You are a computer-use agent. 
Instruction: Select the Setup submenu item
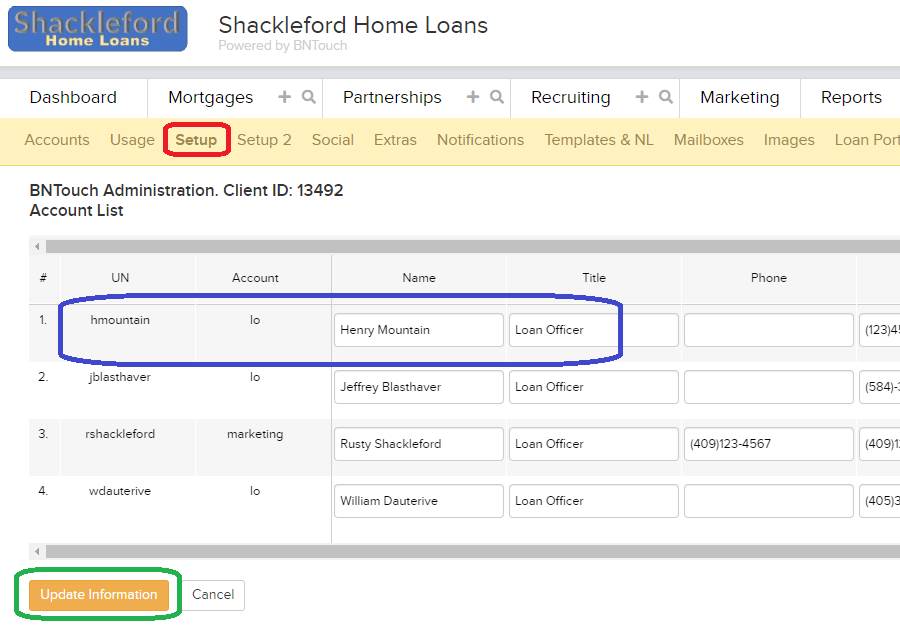(x=196, y=140)
